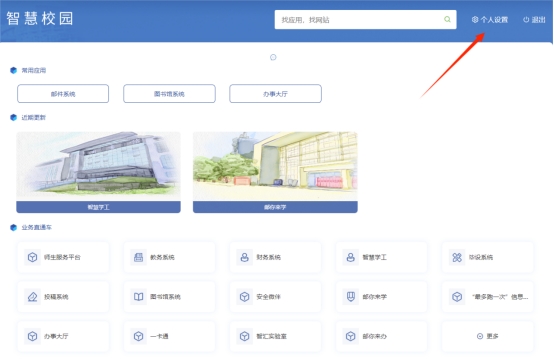Screen dimensions: 554x360
Task: Click the 退出 power icon to log out
Action: tap(526, 20)
